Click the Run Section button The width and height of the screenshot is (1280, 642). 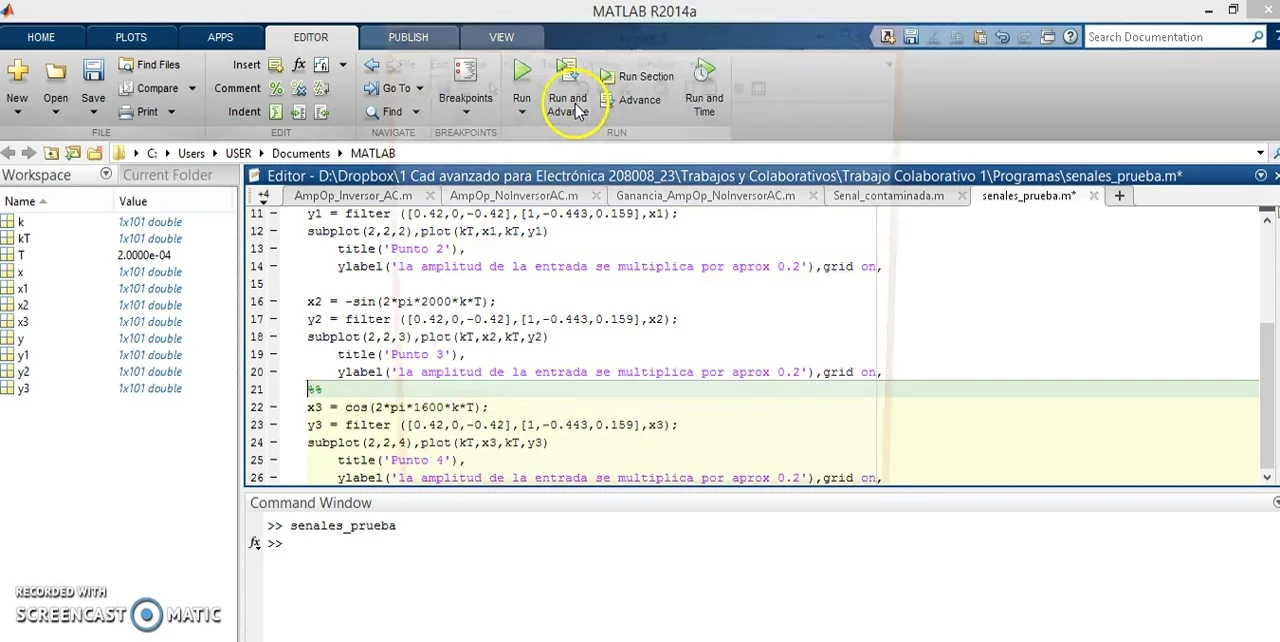click(637, 76)
